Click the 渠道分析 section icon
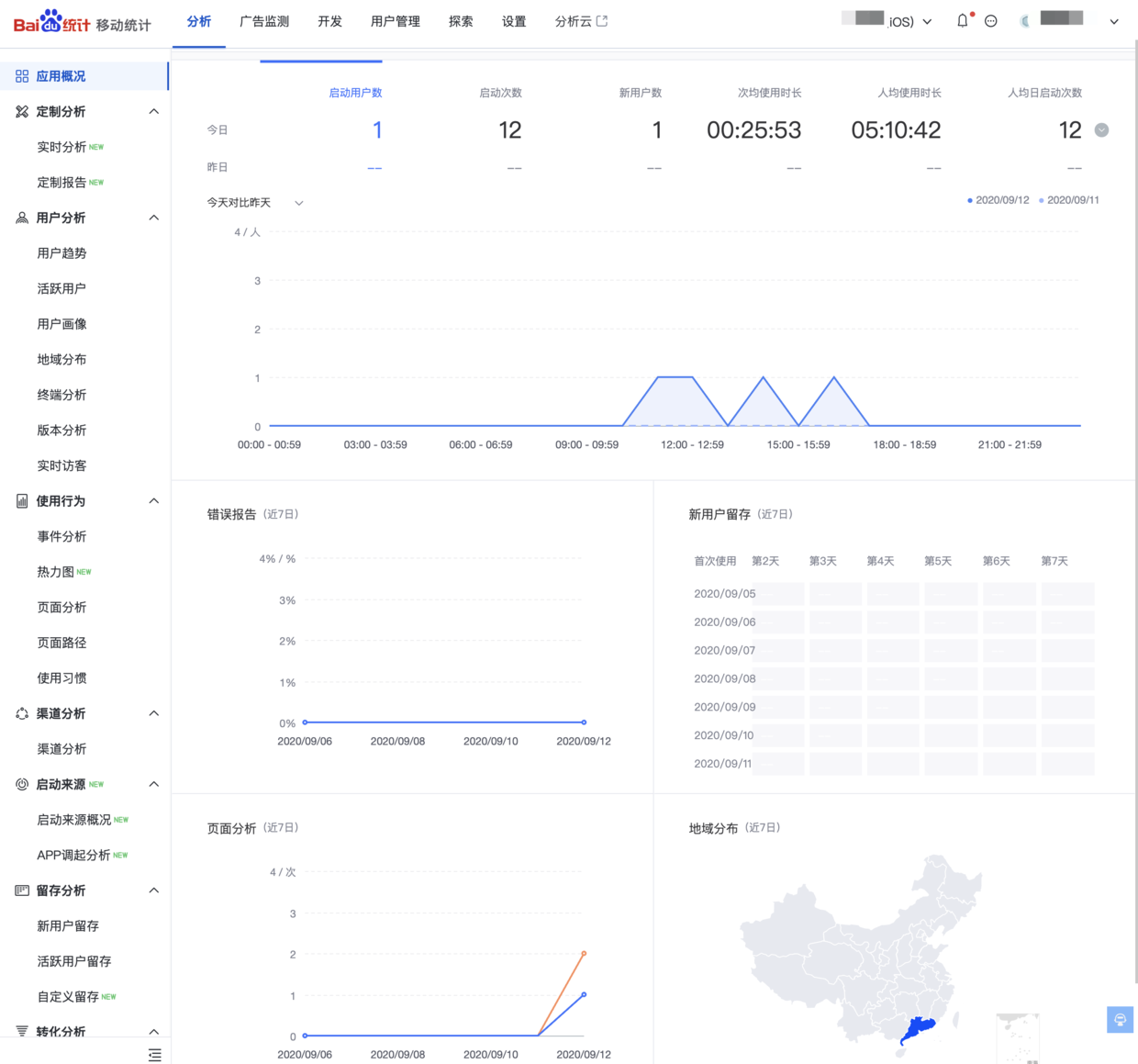 pyautogui.click(x=22, y=713)
